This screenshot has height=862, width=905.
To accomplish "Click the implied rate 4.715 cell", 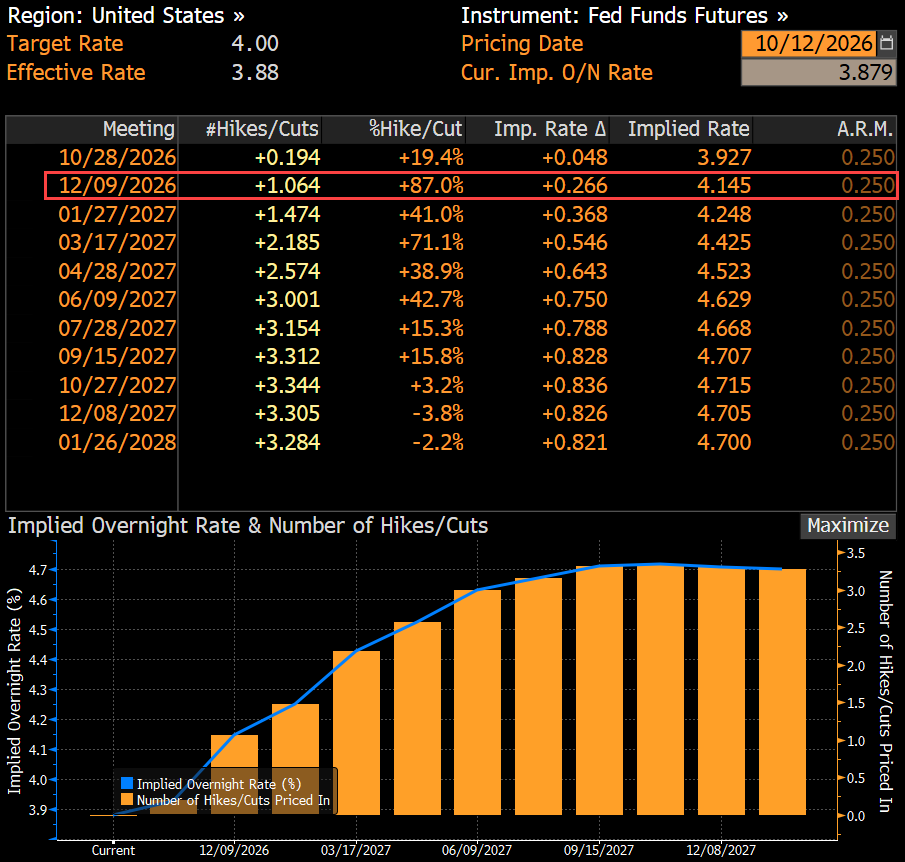I will 724,385.
